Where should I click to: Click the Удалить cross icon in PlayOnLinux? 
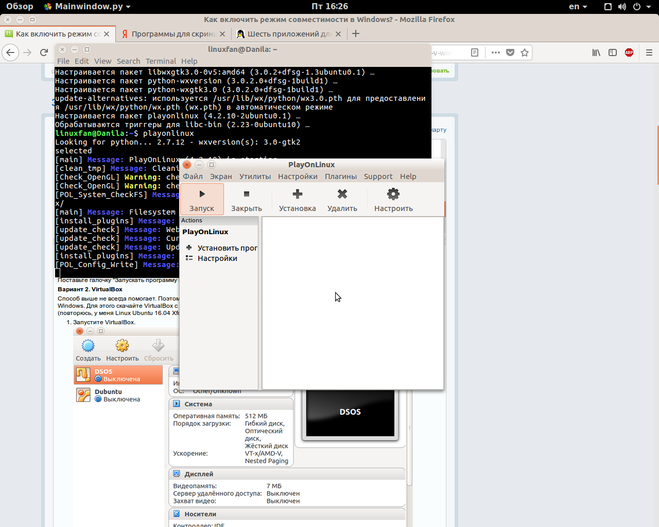point(342,194)
